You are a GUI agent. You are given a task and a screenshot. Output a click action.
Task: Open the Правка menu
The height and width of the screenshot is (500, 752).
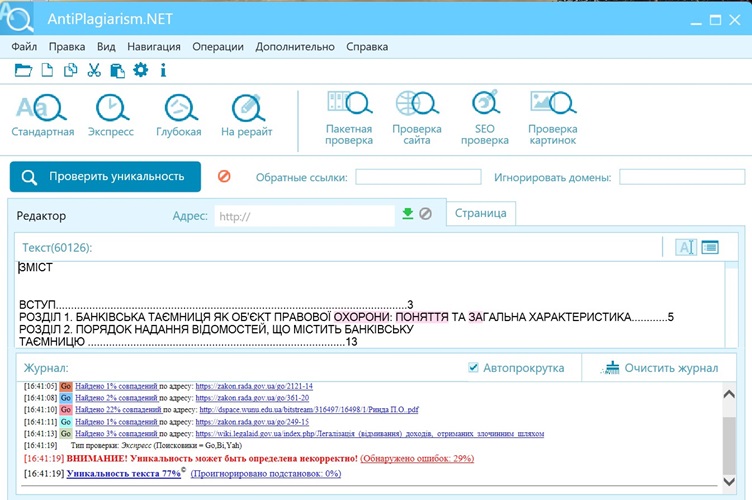click(67, 47)
